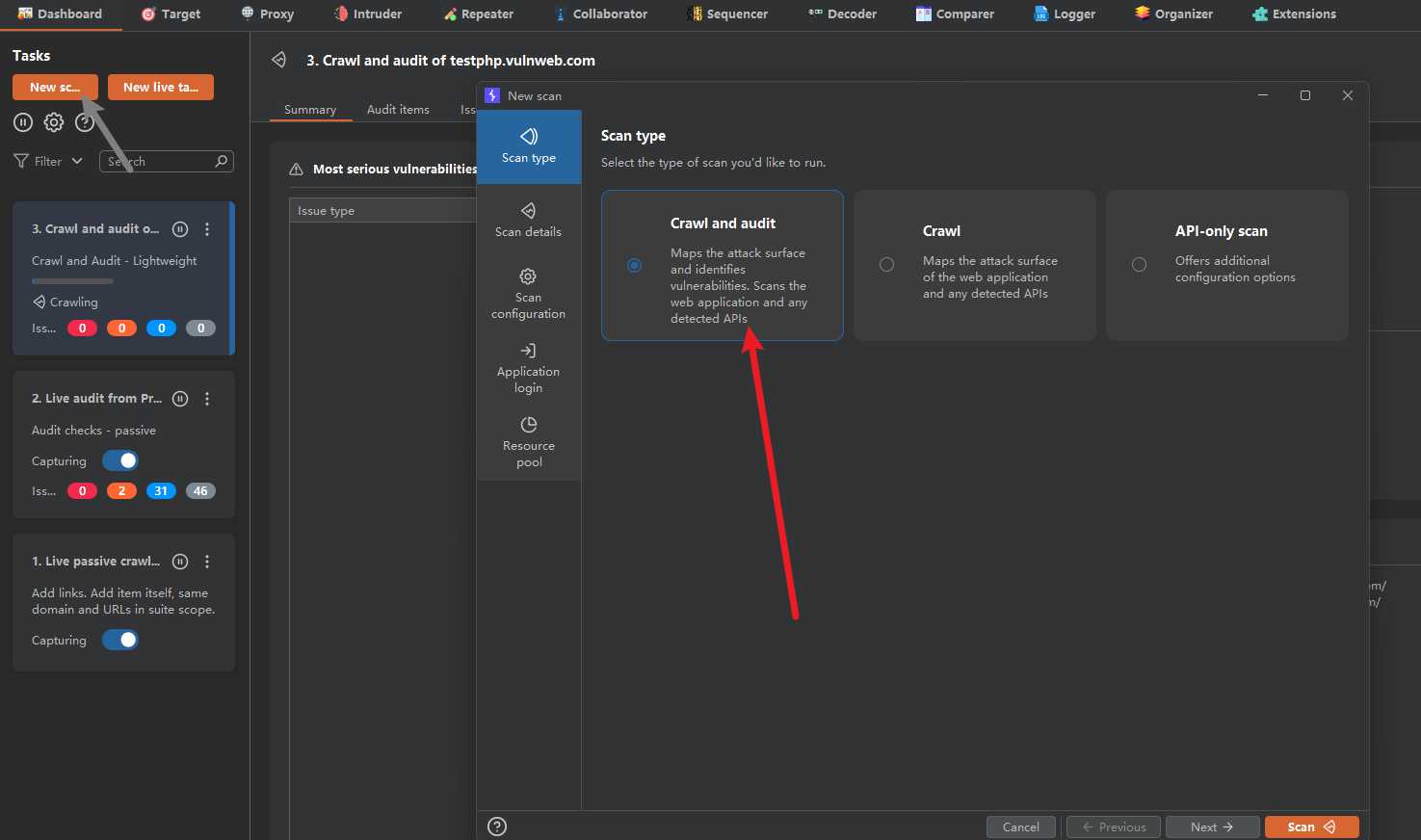Switch to the Intruder tab

click(368, 14)
